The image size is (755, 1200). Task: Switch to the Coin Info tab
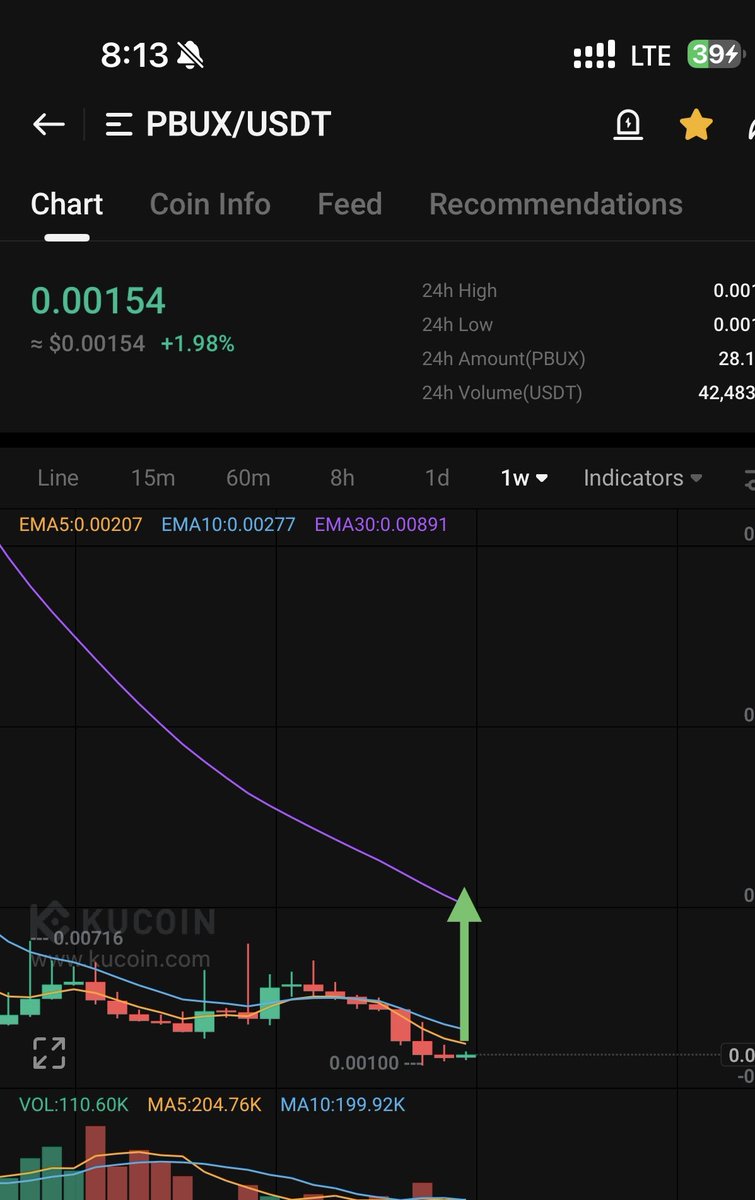pos(210,204)
